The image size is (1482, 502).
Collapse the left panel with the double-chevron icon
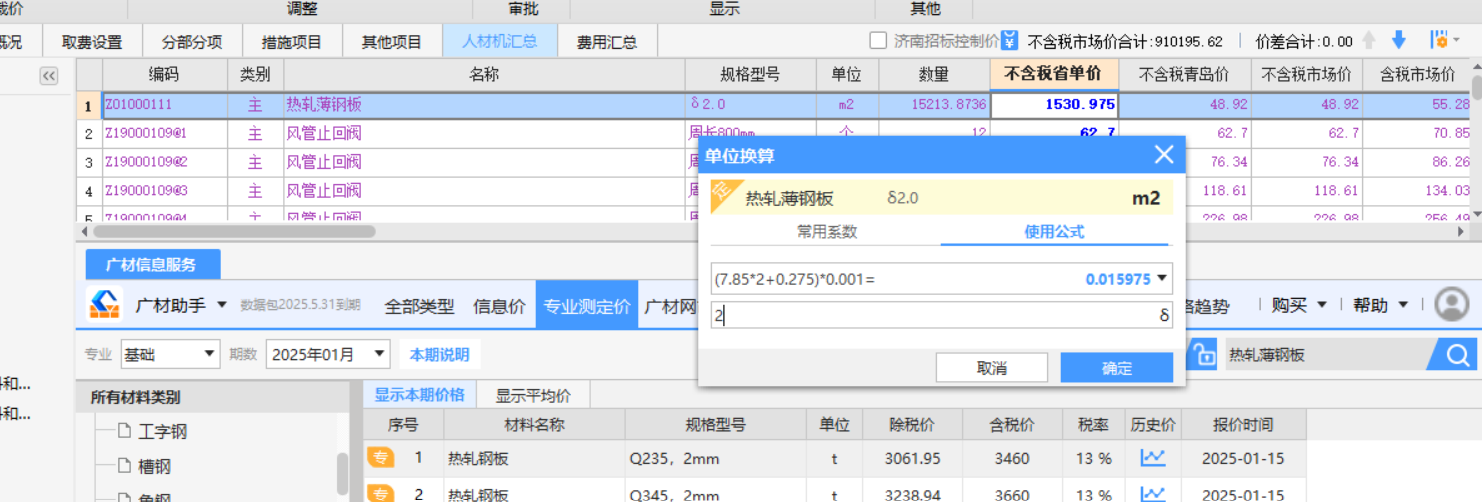coord(49,76)
